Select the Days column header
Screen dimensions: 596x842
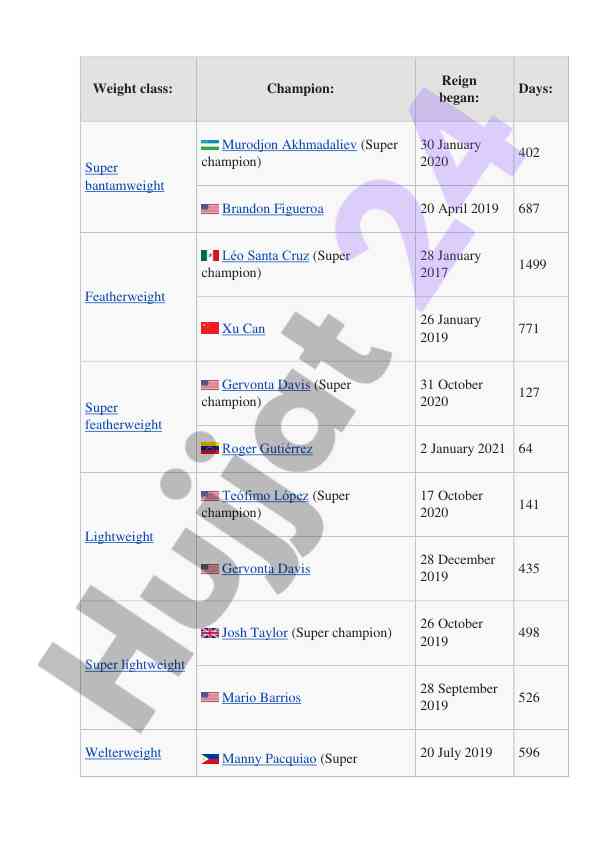[535, 89]
